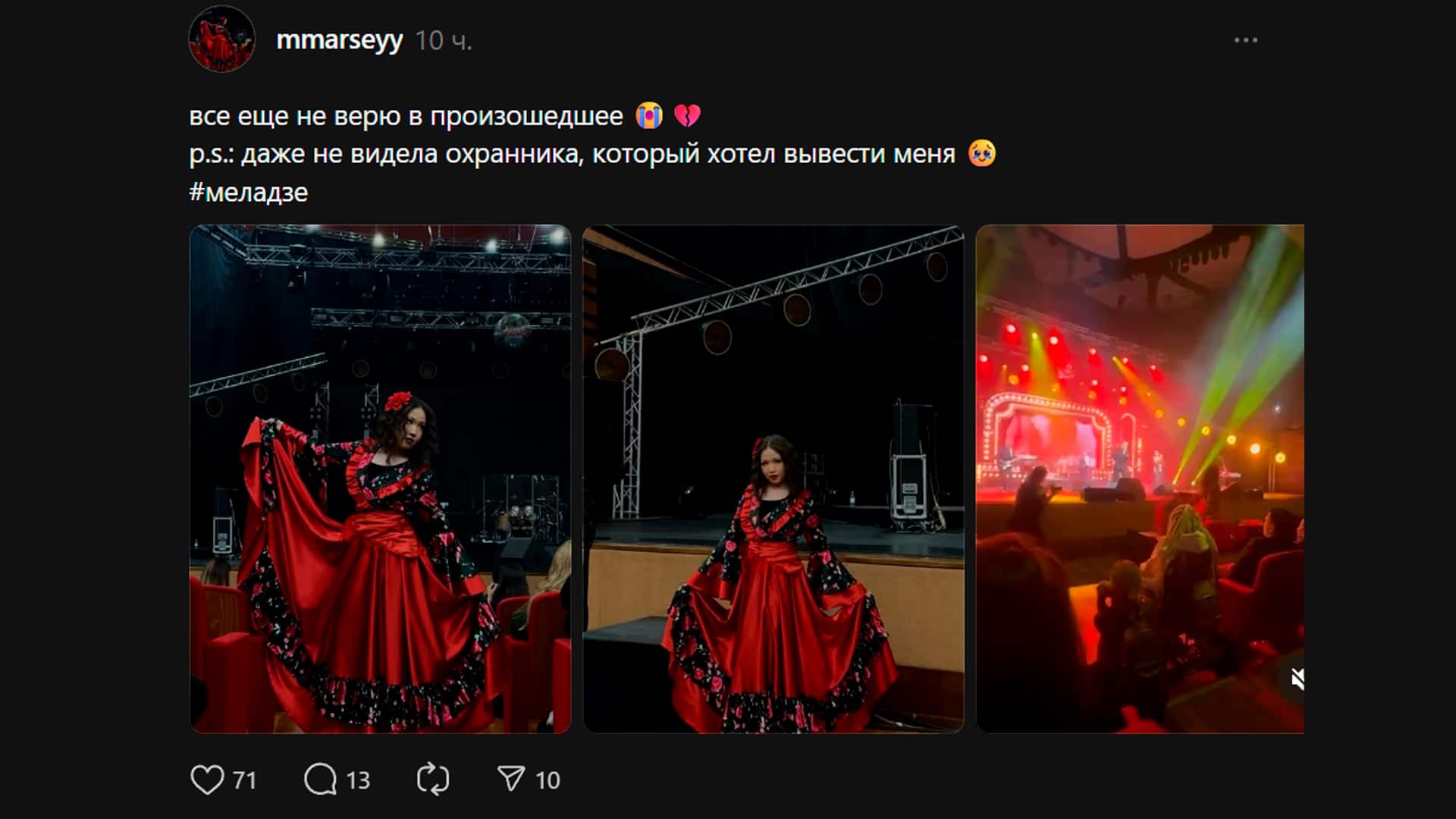Viewport: 1456px width, 819px height.
Task: Click the post text about охранника
Action: (x=573, y=154)
